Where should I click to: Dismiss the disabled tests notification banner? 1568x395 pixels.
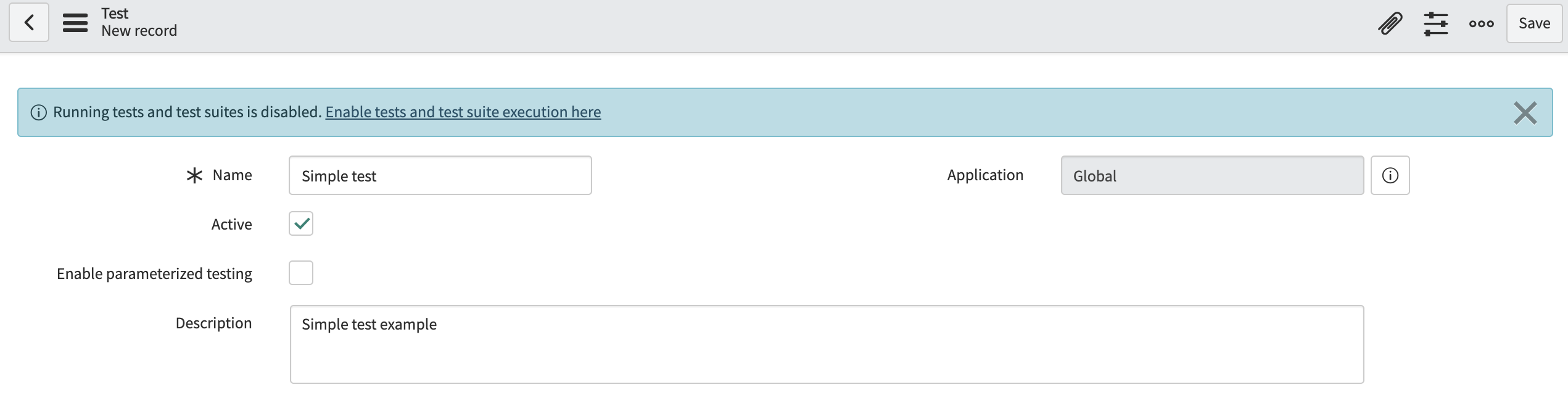tap(1525, 113)
